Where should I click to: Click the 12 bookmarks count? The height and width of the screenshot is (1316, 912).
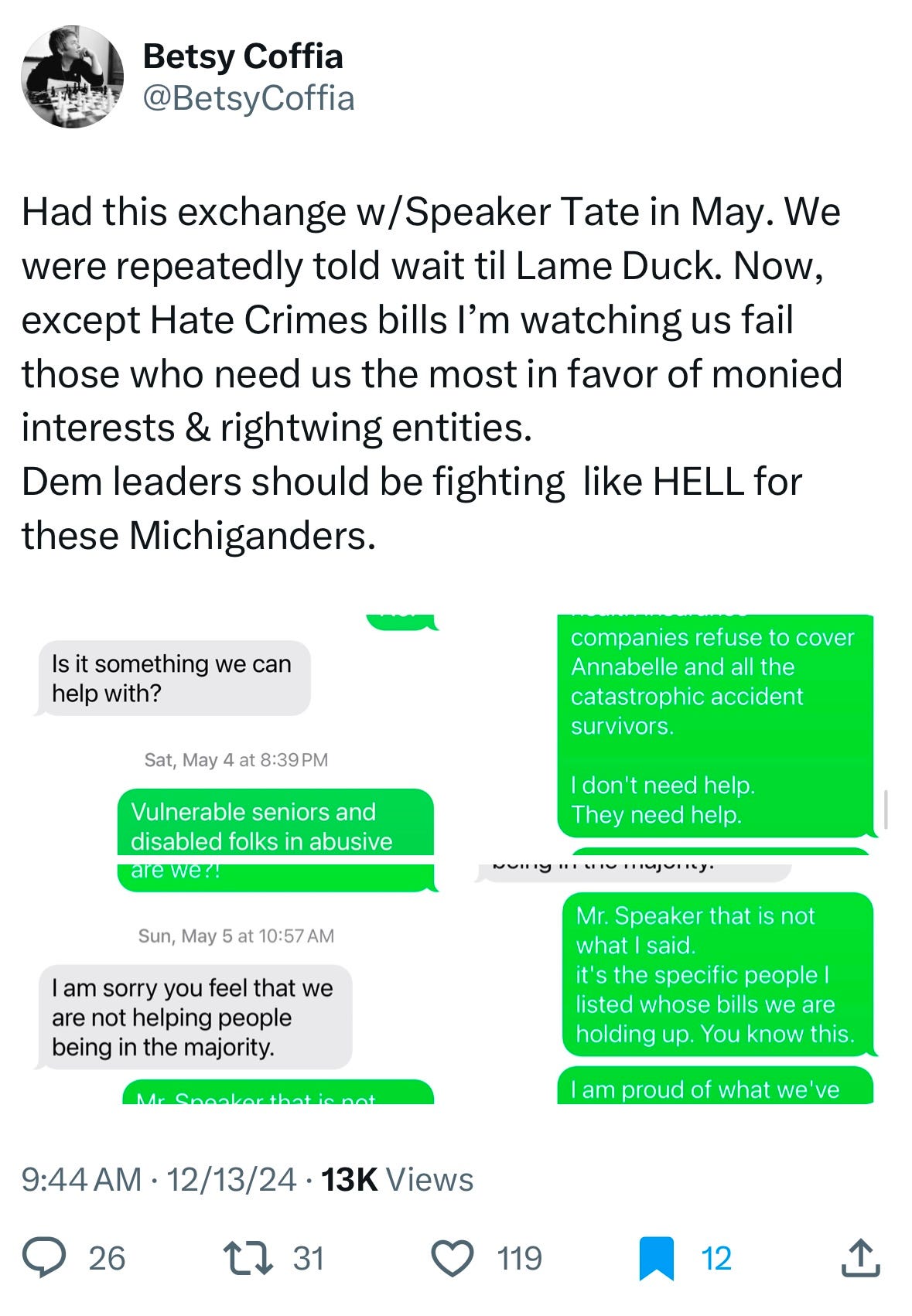(x=716, y=1259)
